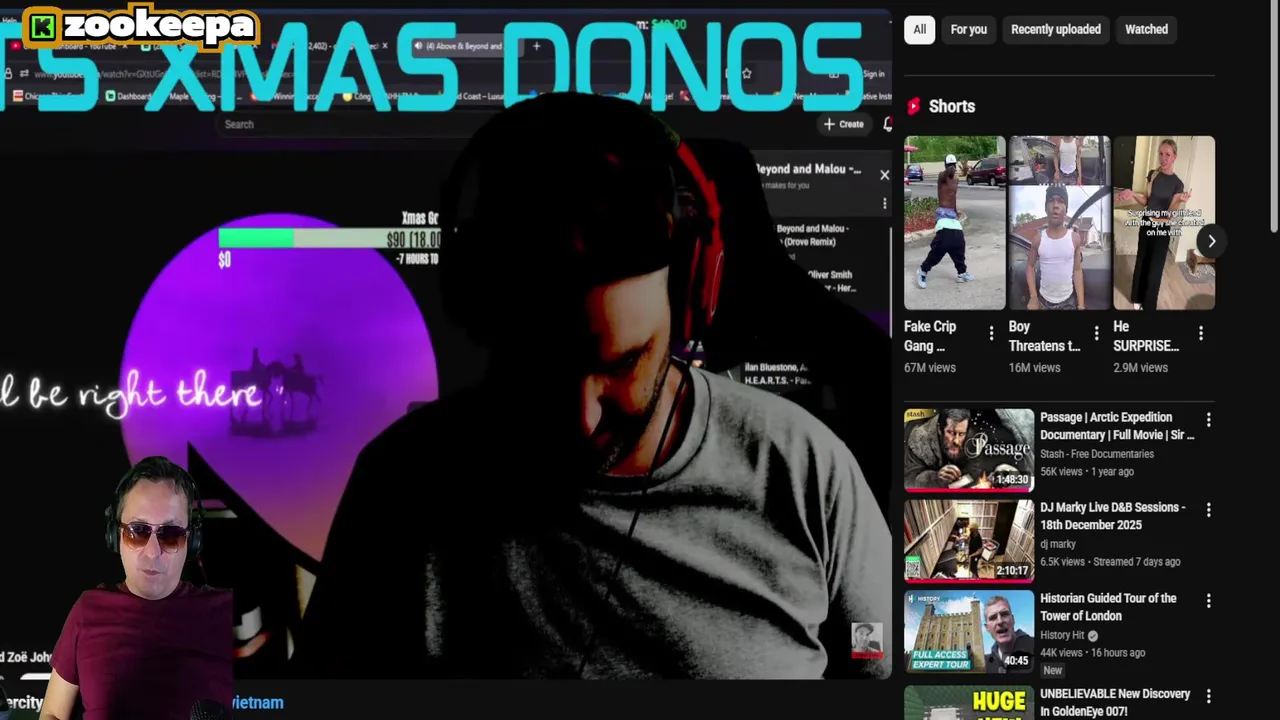
Task: Click the Create button in streamed YouTube header
Action: (844, 124)
